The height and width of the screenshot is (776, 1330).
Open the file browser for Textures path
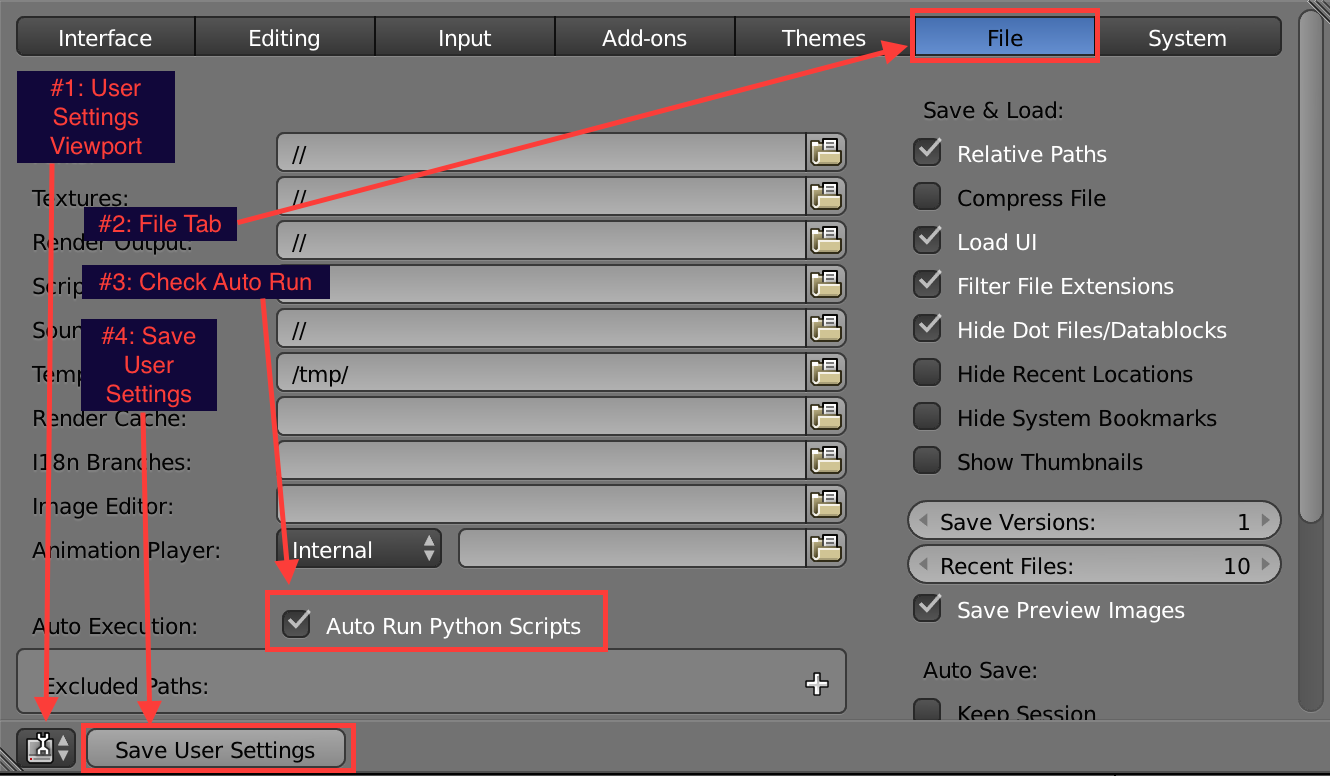click(x=827, y=196)
